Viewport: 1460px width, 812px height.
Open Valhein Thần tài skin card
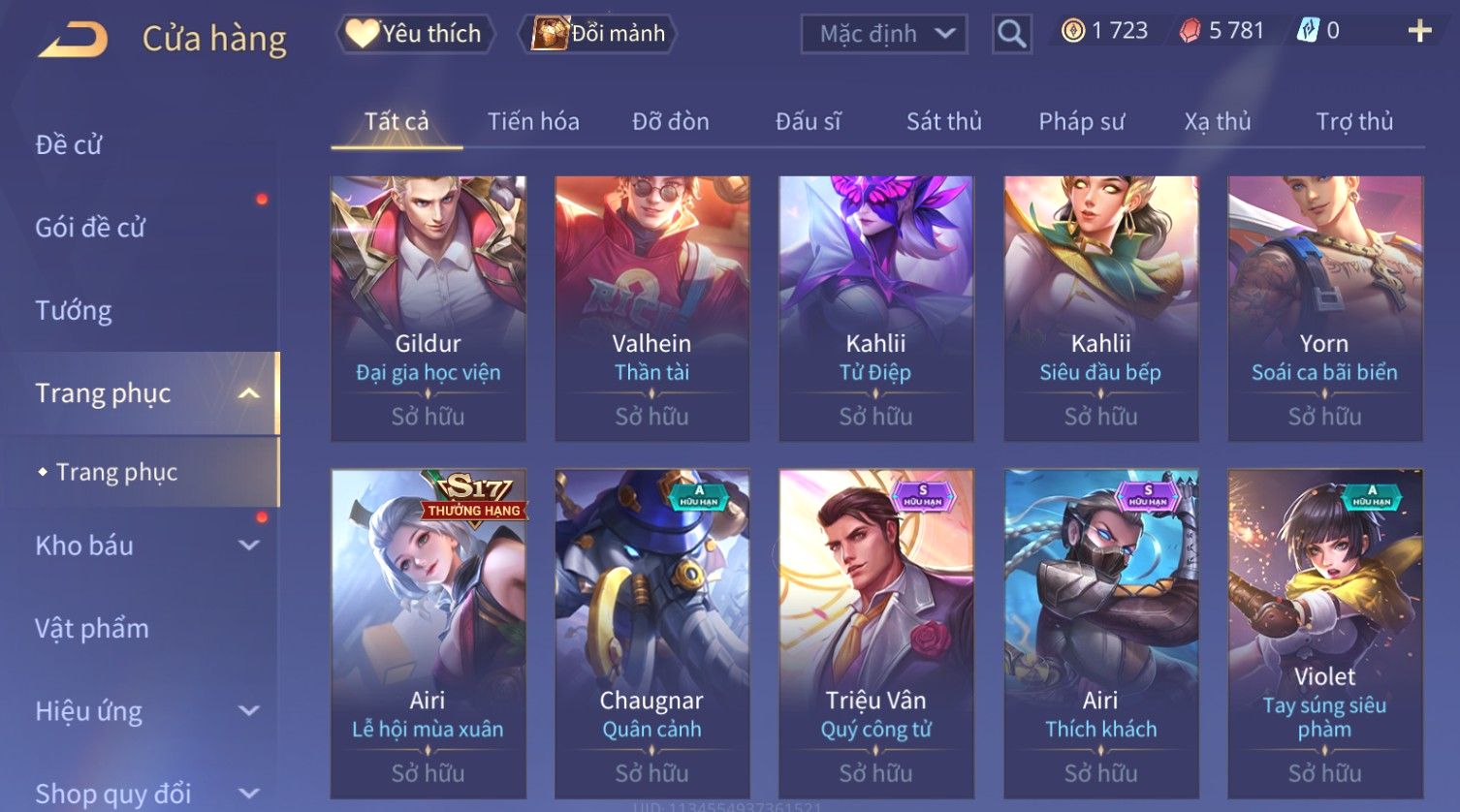652,308
